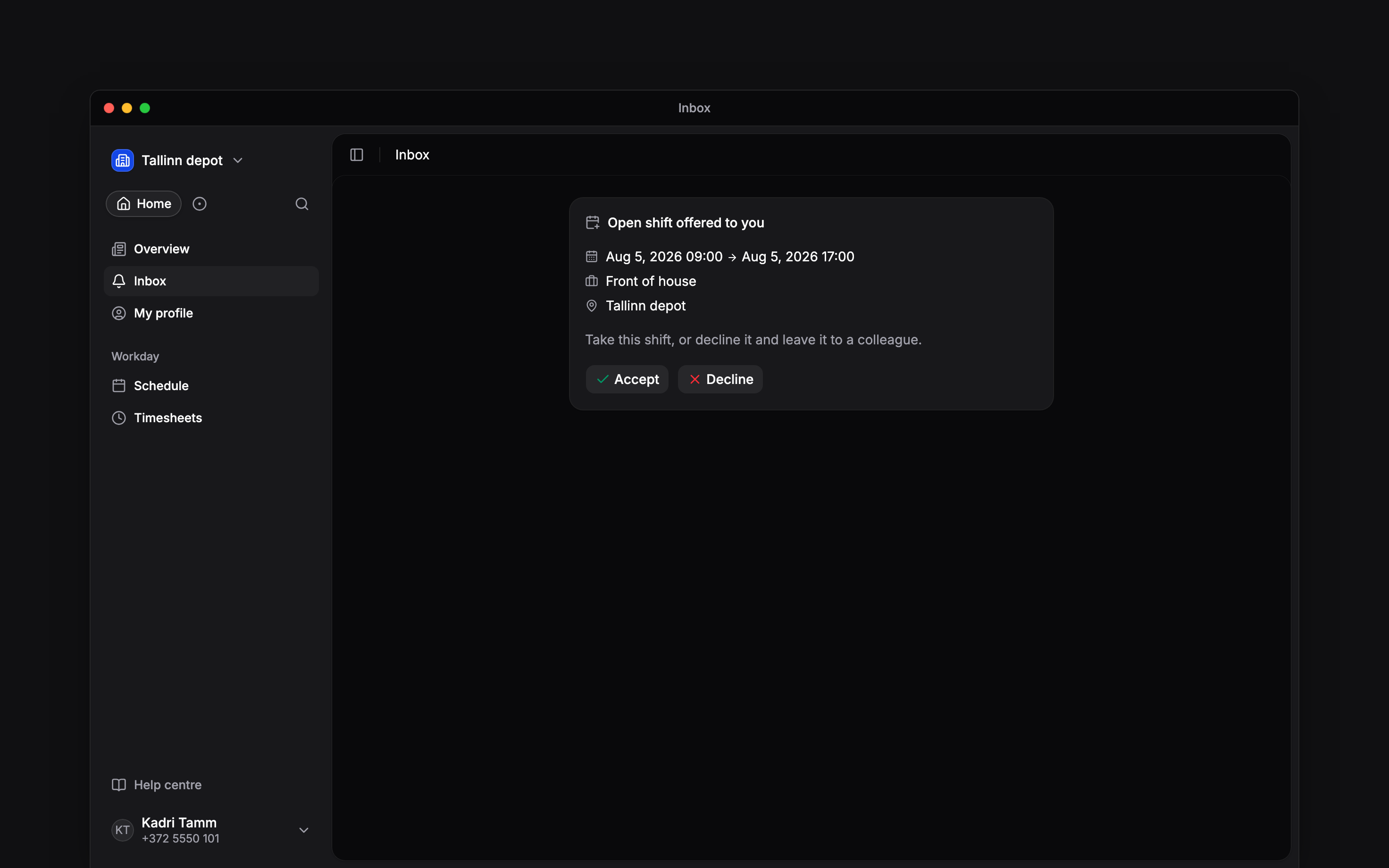Screen dimensions: 1389x868
Task: Toggle the sidebar panel icon
Action: point(356,155)
